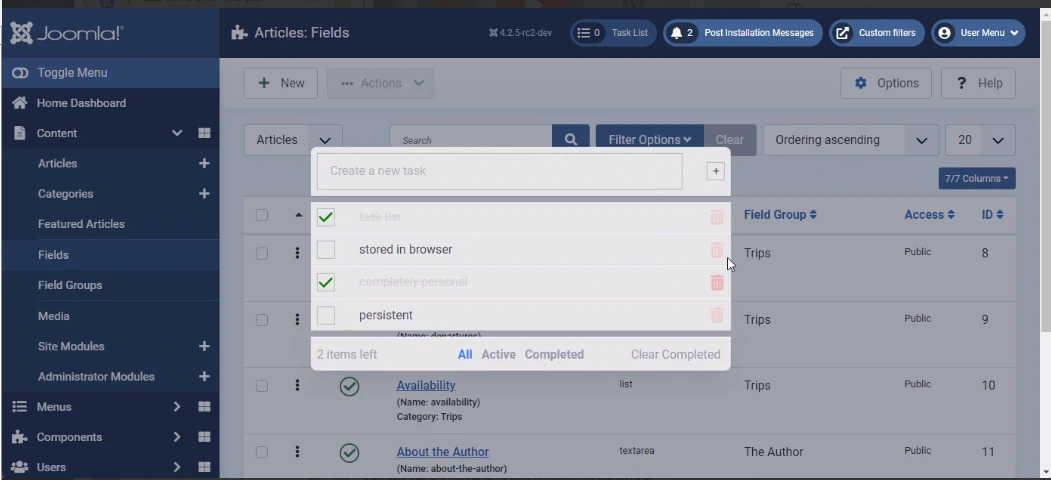Check the 'persistent' task
The image size is (1051, 480).
tap(326, 315)
